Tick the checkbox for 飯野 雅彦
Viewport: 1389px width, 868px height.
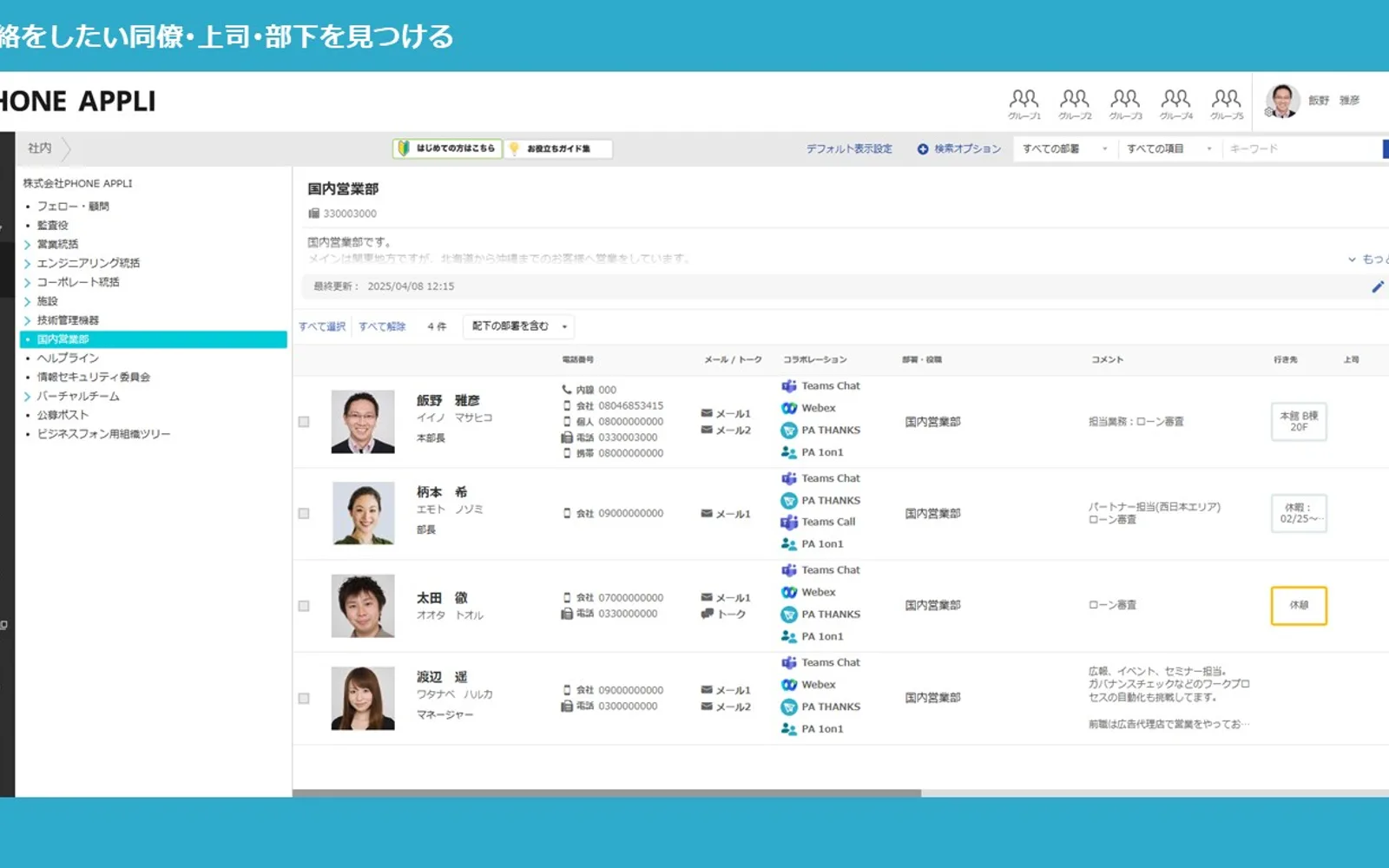(x=304, y=422)
